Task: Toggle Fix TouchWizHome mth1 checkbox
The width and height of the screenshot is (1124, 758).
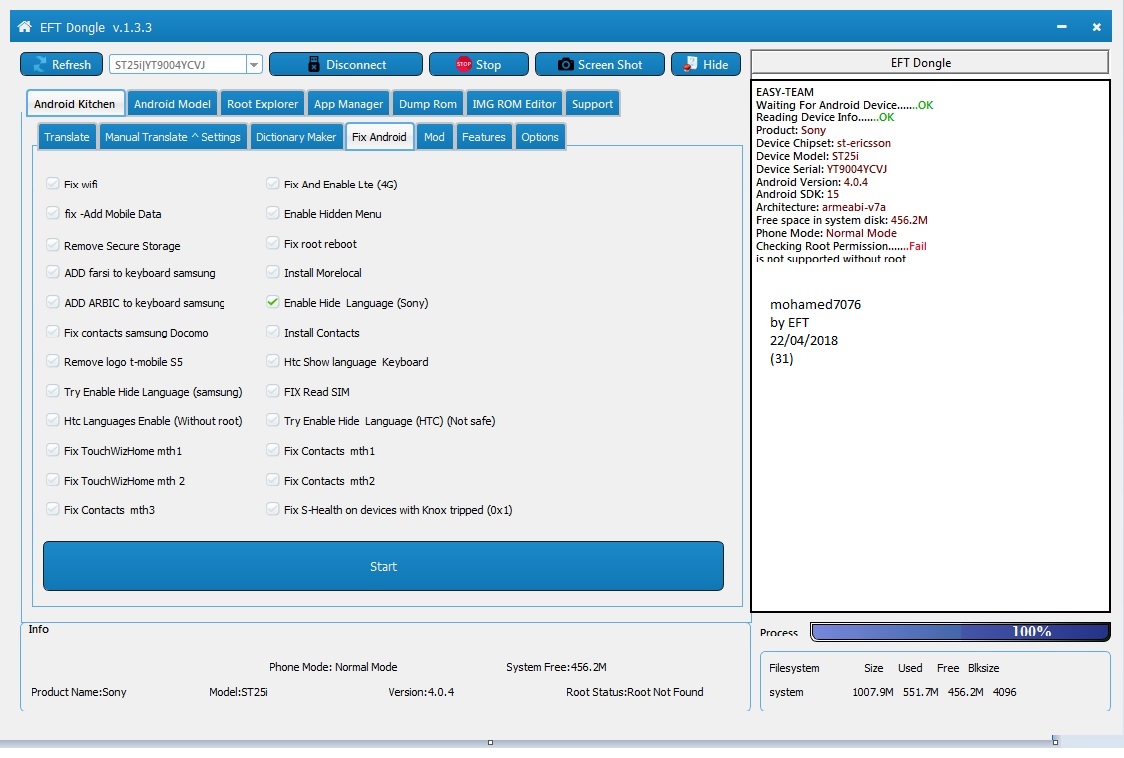Action: click(52, 450)
